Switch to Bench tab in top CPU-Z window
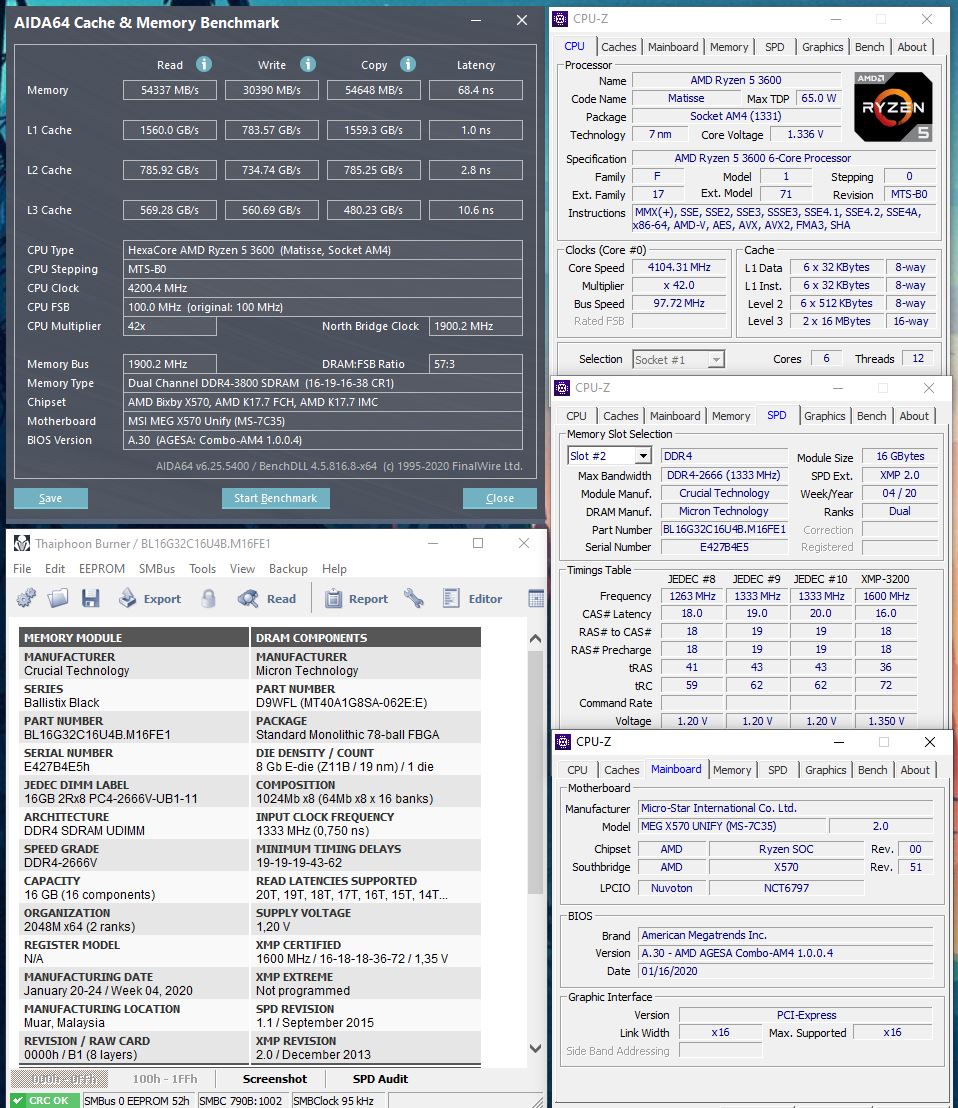Viewport: 958px width, 1108px height. 869,47
